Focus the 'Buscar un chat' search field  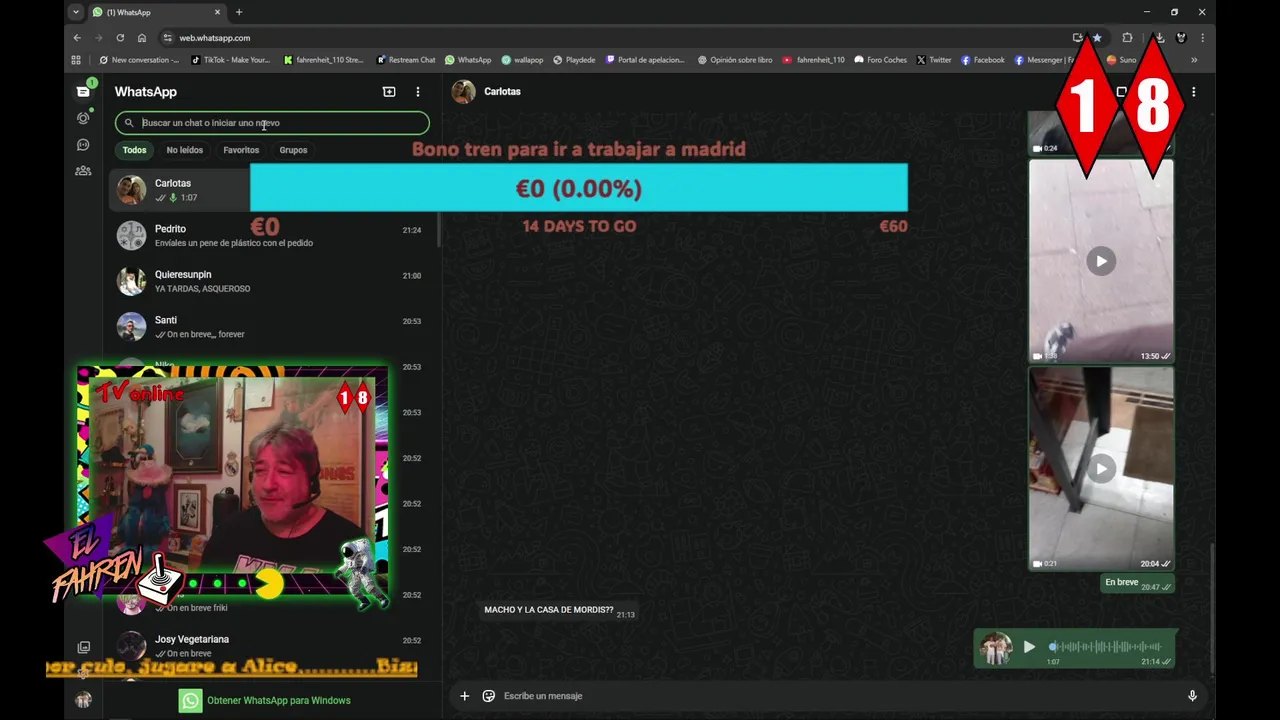[272, 123]
